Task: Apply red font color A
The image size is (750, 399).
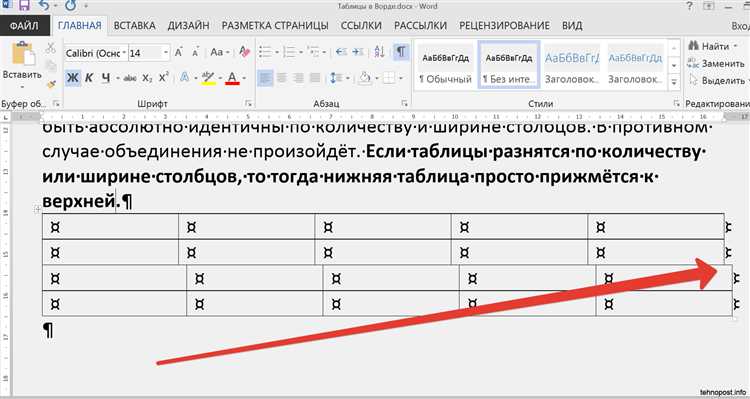Action: 232,78
